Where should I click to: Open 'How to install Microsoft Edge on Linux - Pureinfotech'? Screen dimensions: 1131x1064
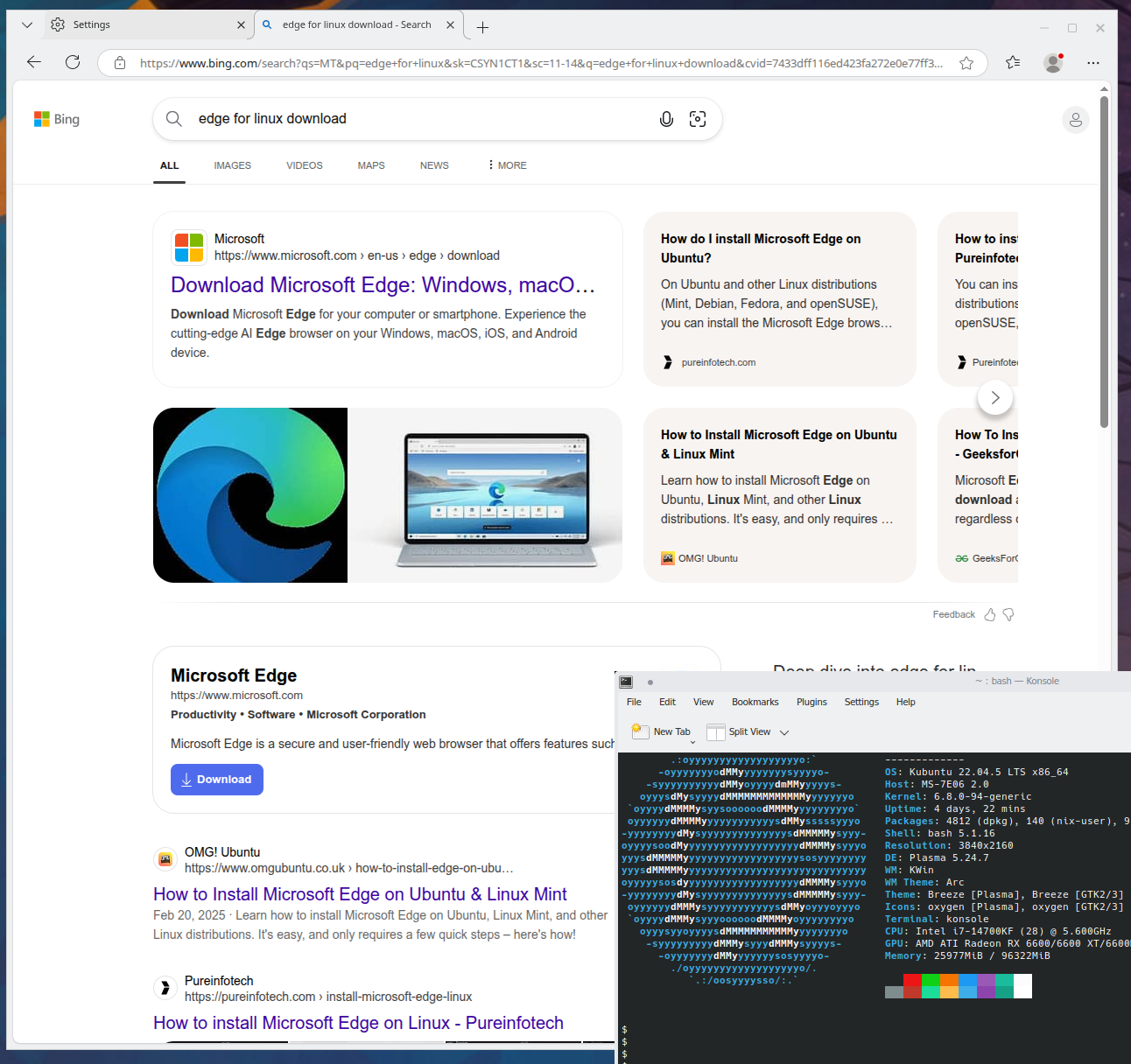click(358, 1023)
